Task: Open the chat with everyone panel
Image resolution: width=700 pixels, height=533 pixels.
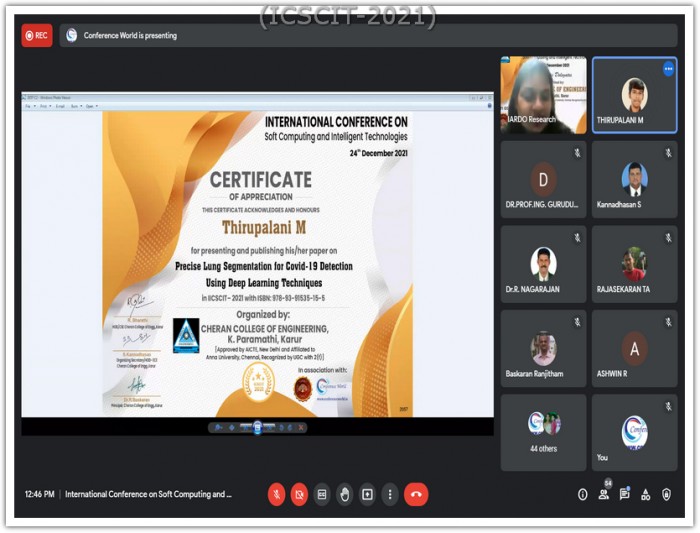Action: [625, 494]
